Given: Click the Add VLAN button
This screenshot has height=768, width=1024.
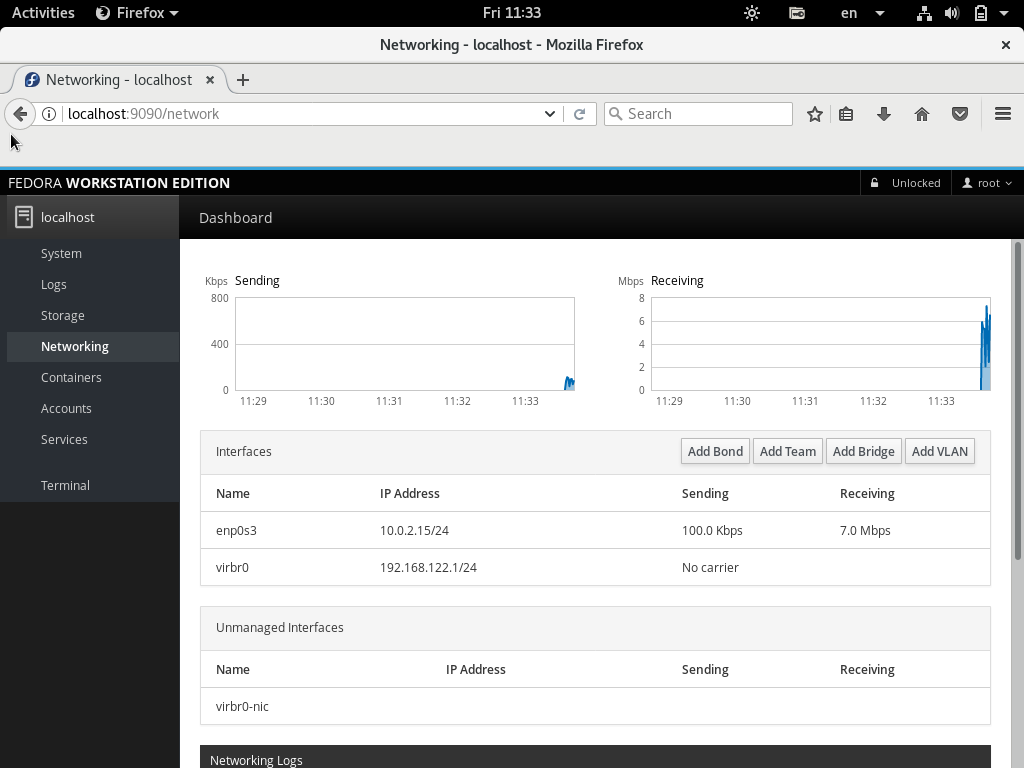Looking at the screenshot, I should coord(940,451).
